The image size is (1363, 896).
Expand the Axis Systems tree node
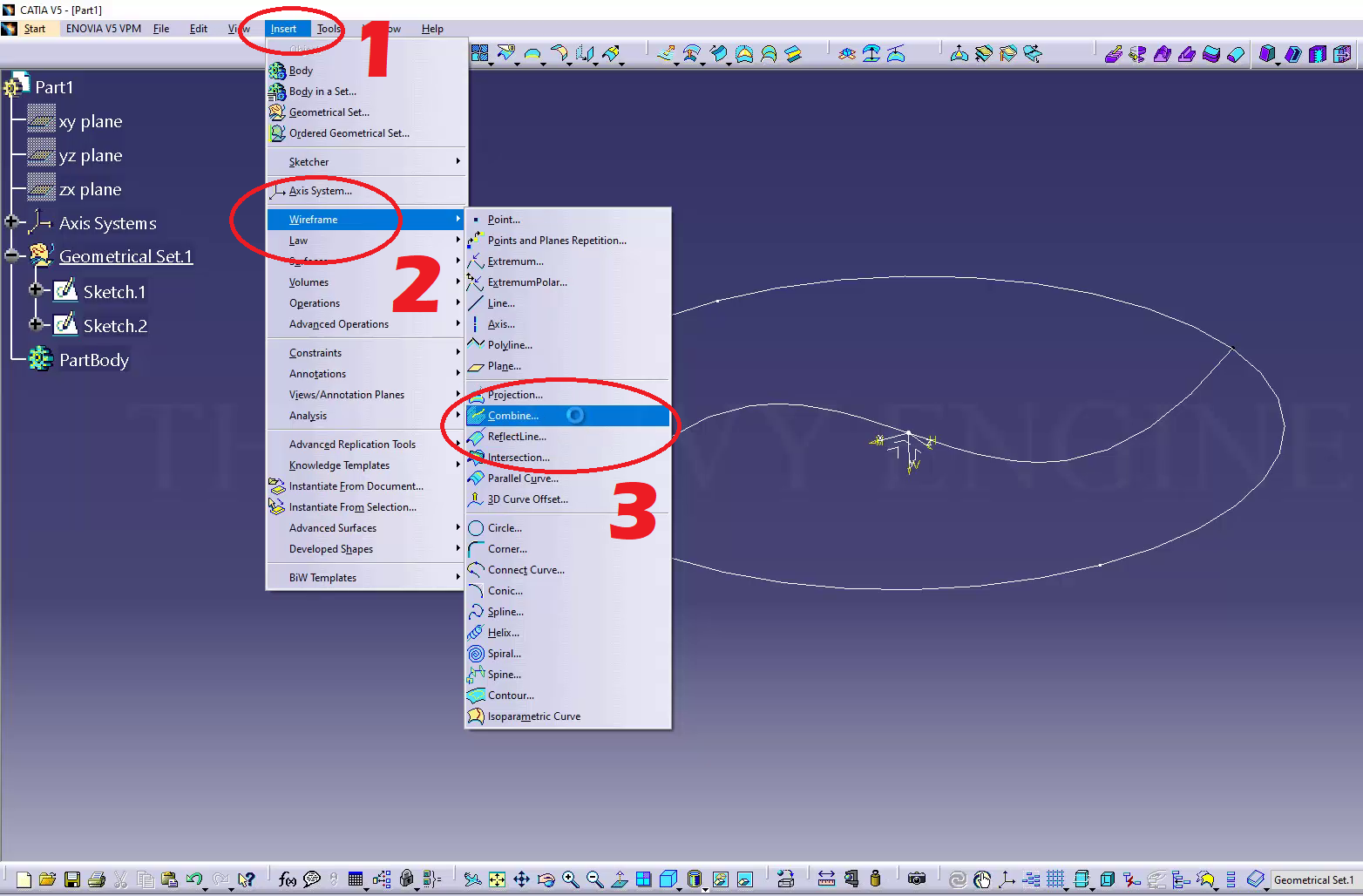coord(11,222)
